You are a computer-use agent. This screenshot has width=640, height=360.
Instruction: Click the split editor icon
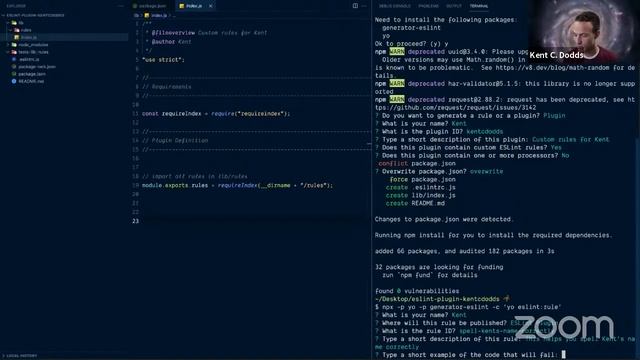point(355,6)
